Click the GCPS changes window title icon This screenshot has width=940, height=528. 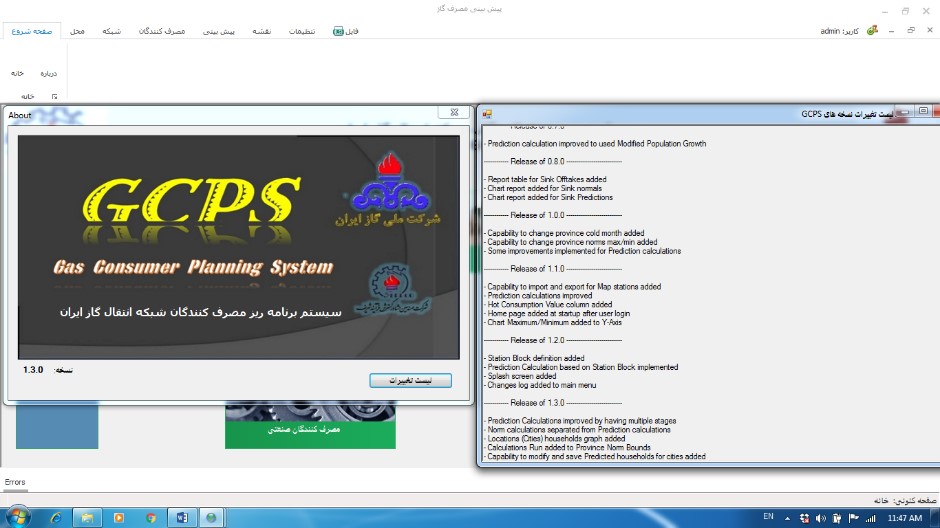click(x=487, y=114)
